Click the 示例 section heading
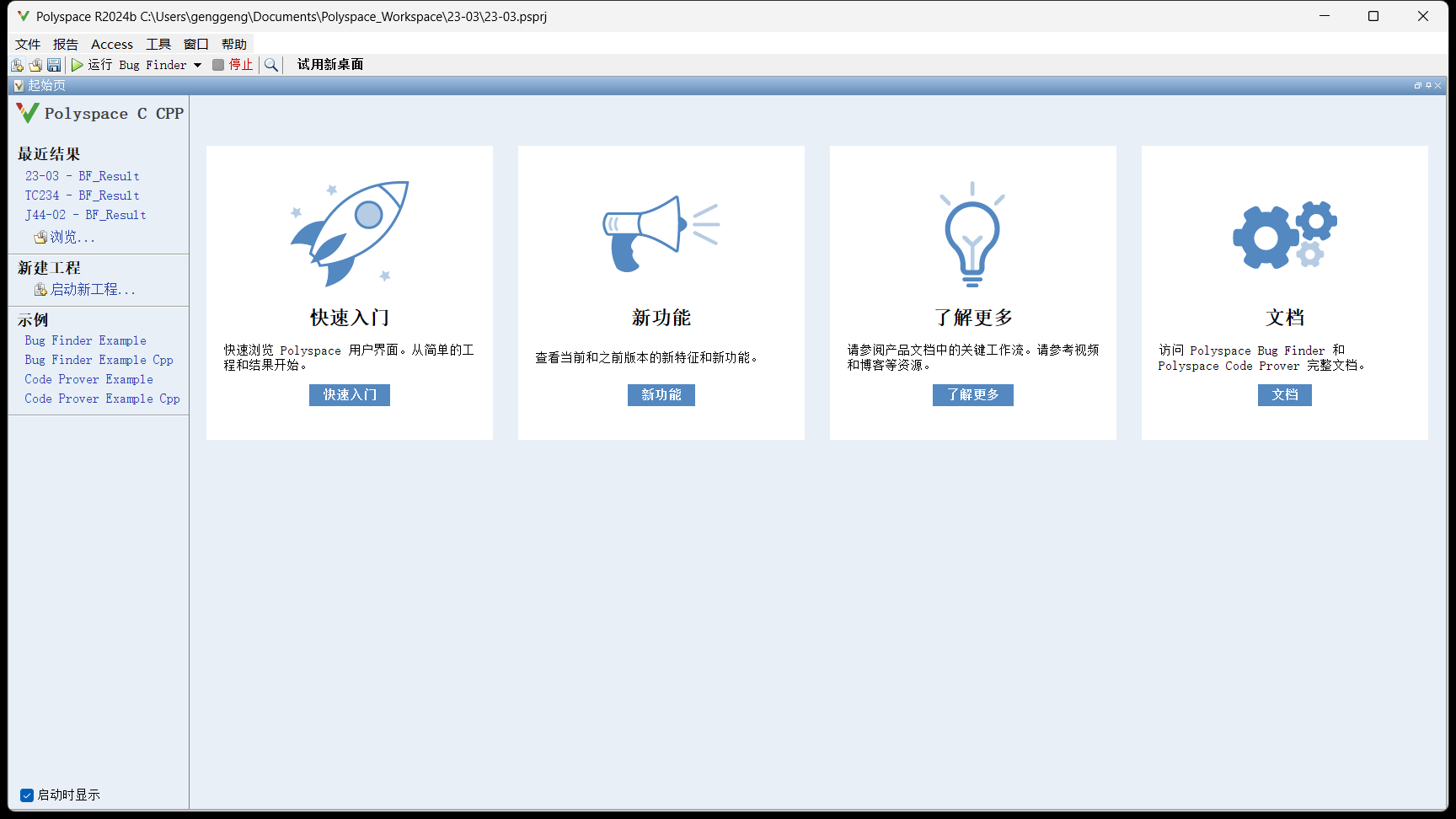Image resolution: width=1456 pixels, height=819 pixels. (33, 320)
